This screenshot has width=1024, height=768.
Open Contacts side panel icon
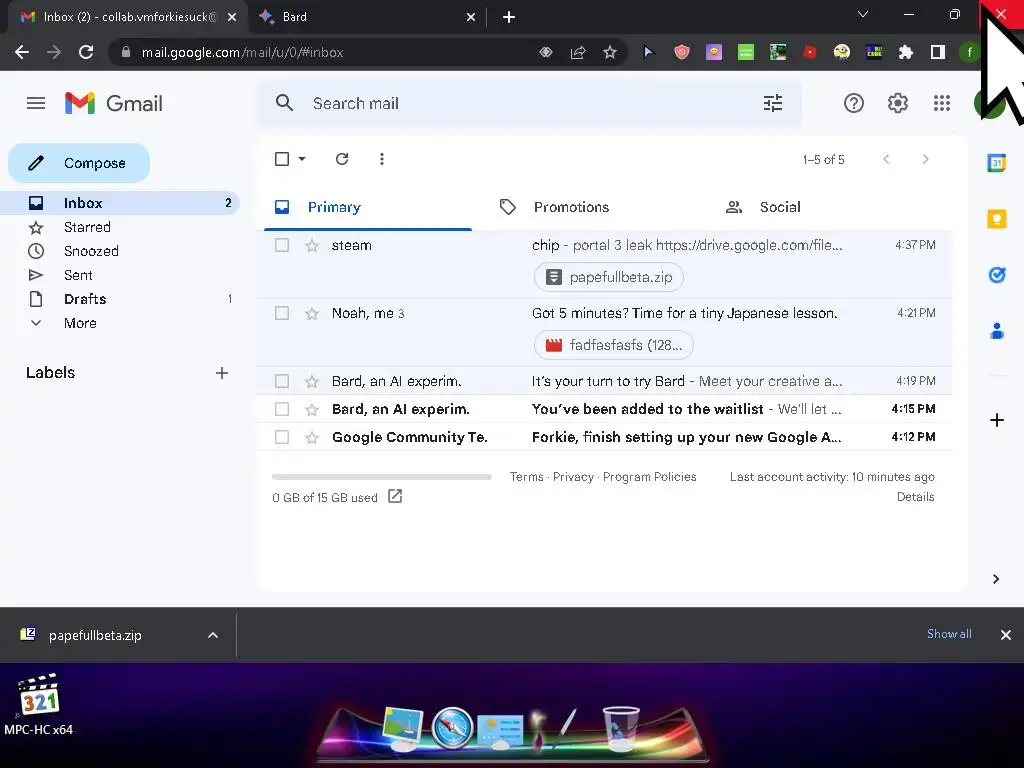[997, 331]
